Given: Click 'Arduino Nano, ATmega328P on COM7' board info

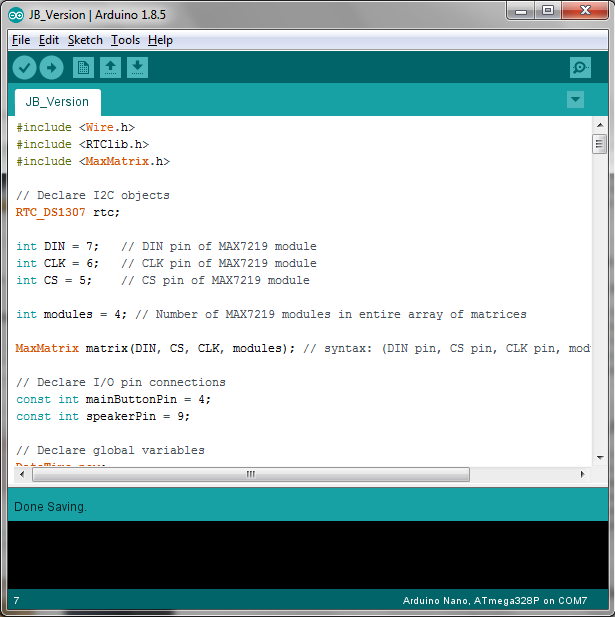Looking at the screenshot, I should click(495, 600).
